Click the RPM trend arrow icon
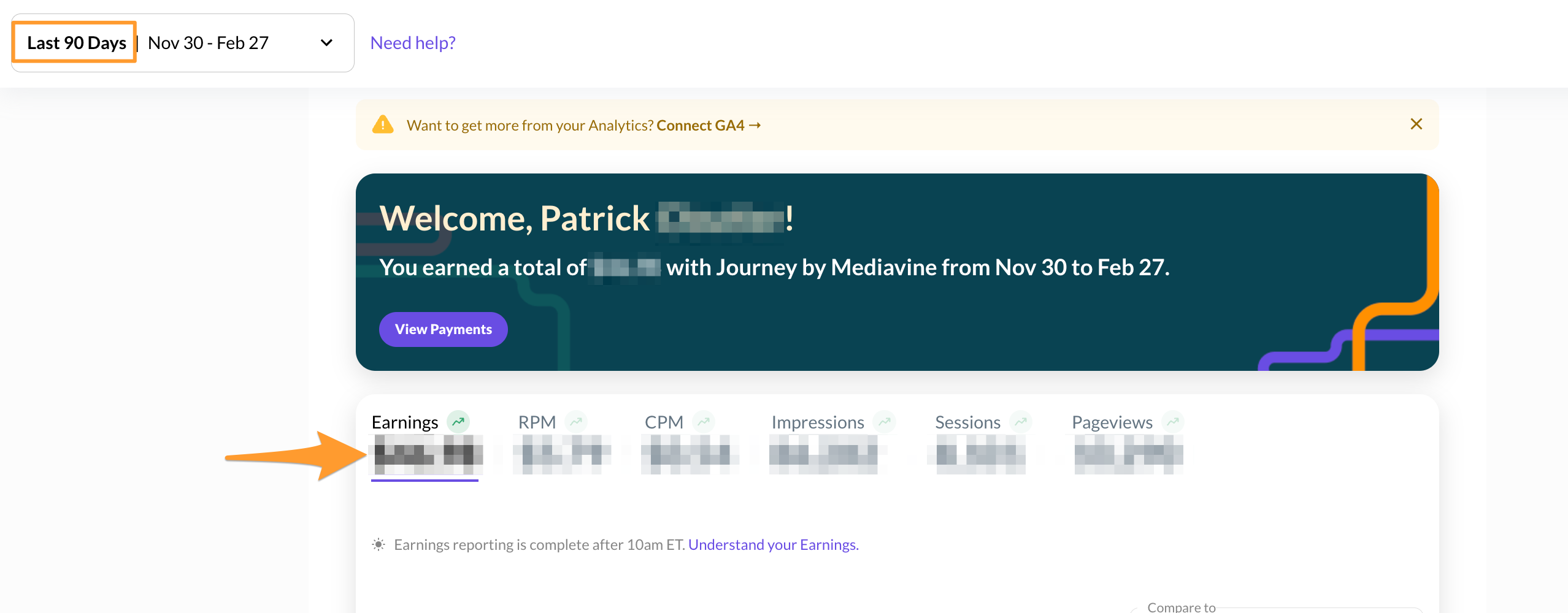Viewport: 1568px width, 613px height. [575, 422]
